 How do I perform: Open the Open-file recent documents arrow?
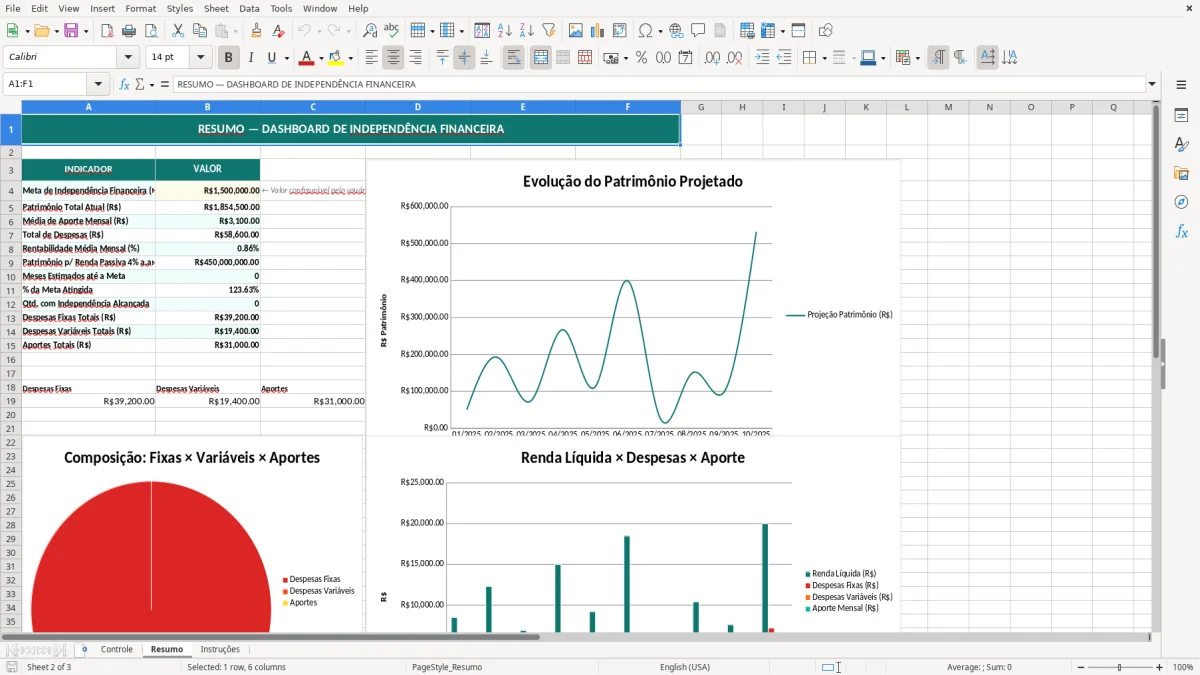[55, 31]
